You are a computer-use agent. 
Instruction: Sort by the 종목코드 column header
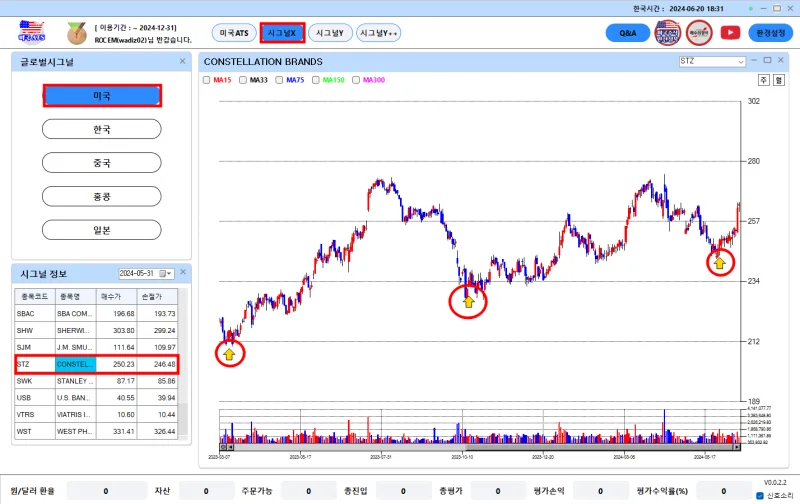tap(35, 296)
